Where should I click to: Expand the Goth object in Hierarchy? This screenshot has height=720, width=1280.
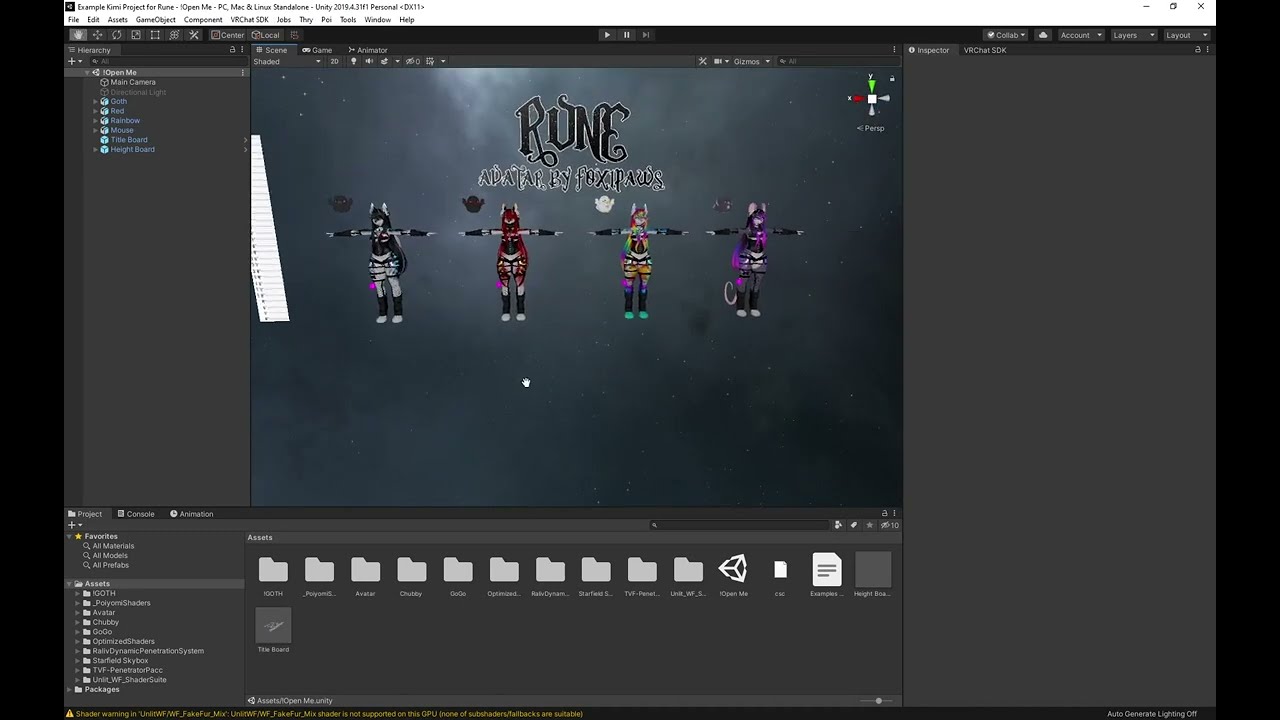coord(96,102)
